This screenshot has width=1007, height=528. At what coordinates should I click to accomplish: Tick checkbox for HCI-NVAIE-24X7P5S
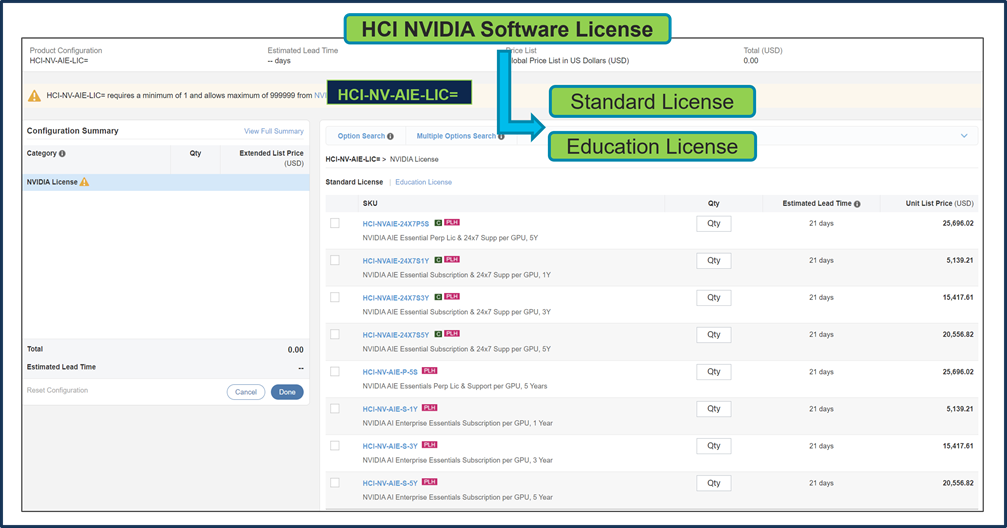pos(335,223)
